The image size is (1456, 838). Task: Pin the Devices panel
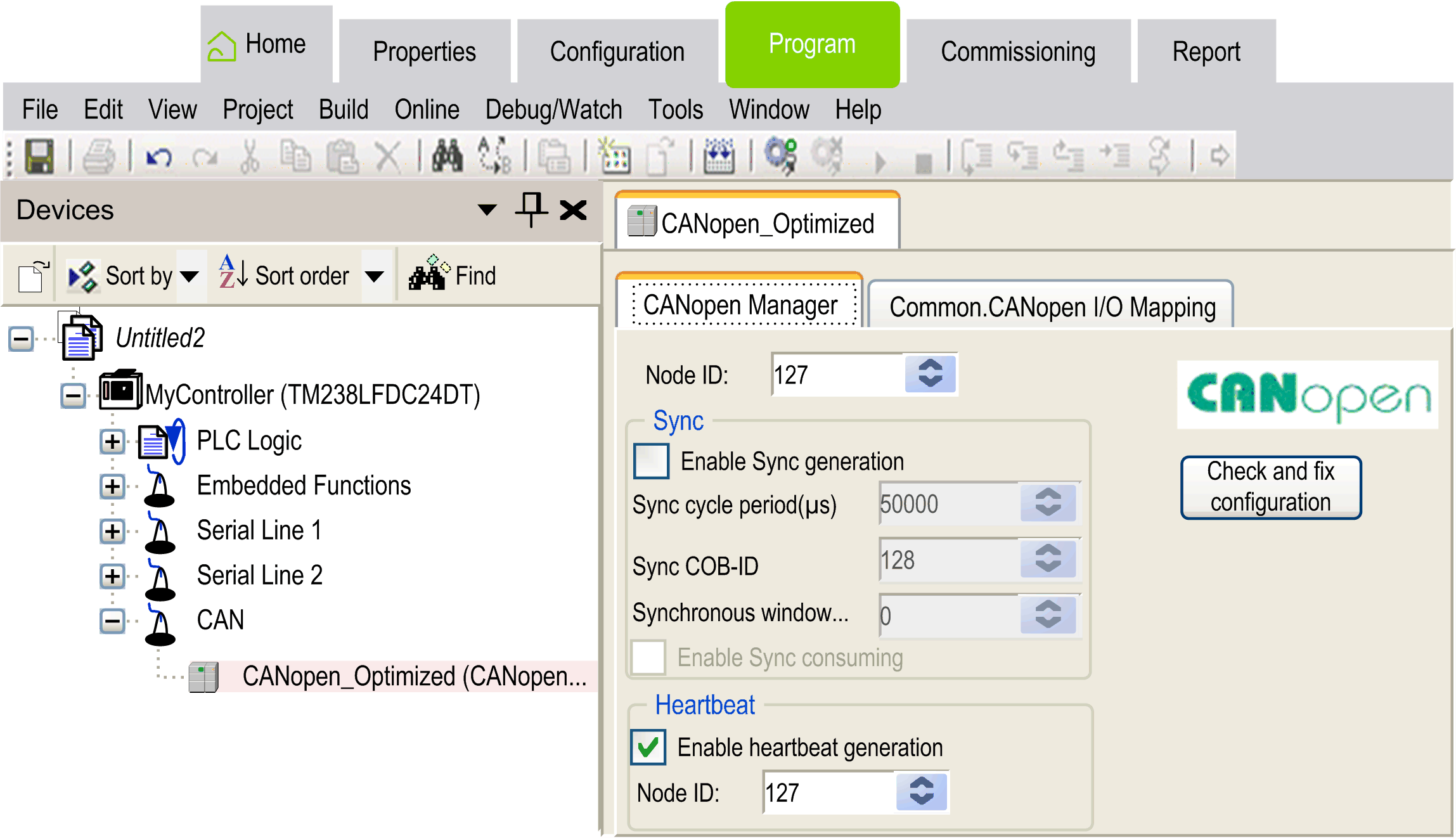click(531, 209)
